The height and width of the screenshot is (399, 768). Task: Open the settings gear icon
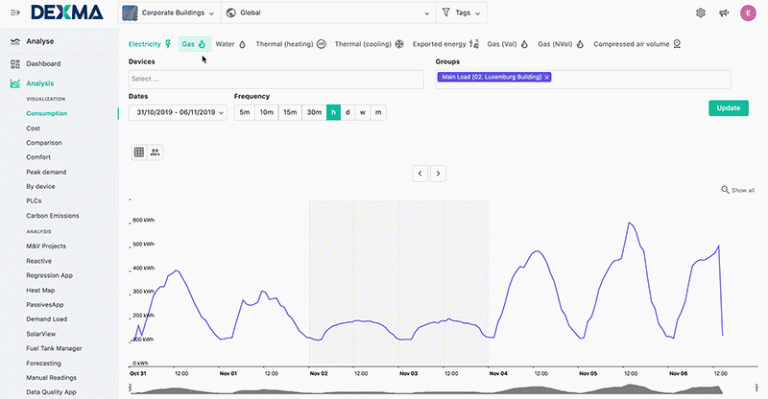(700, 13)
